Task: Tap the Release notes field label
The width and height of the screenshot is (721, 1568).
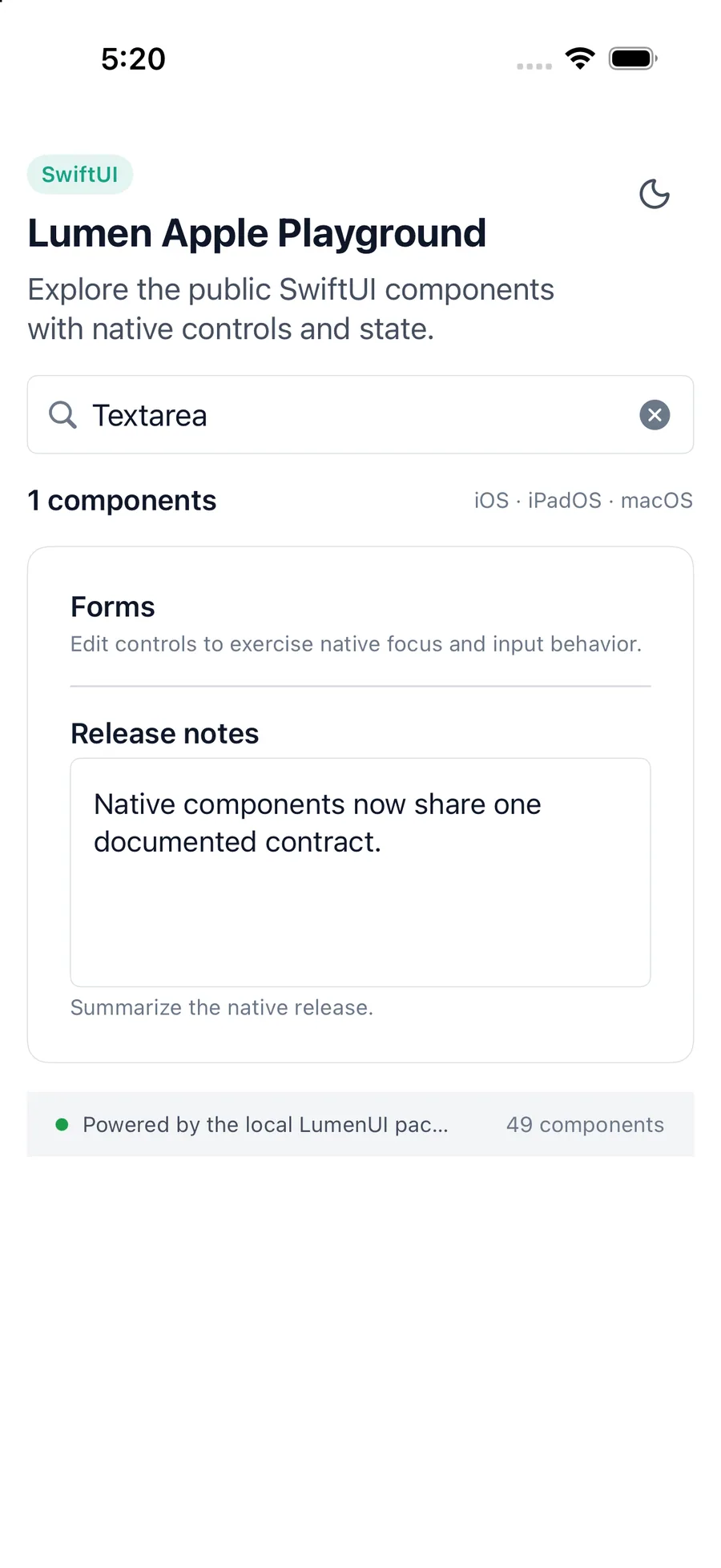Action: click(x=164, y=734)
